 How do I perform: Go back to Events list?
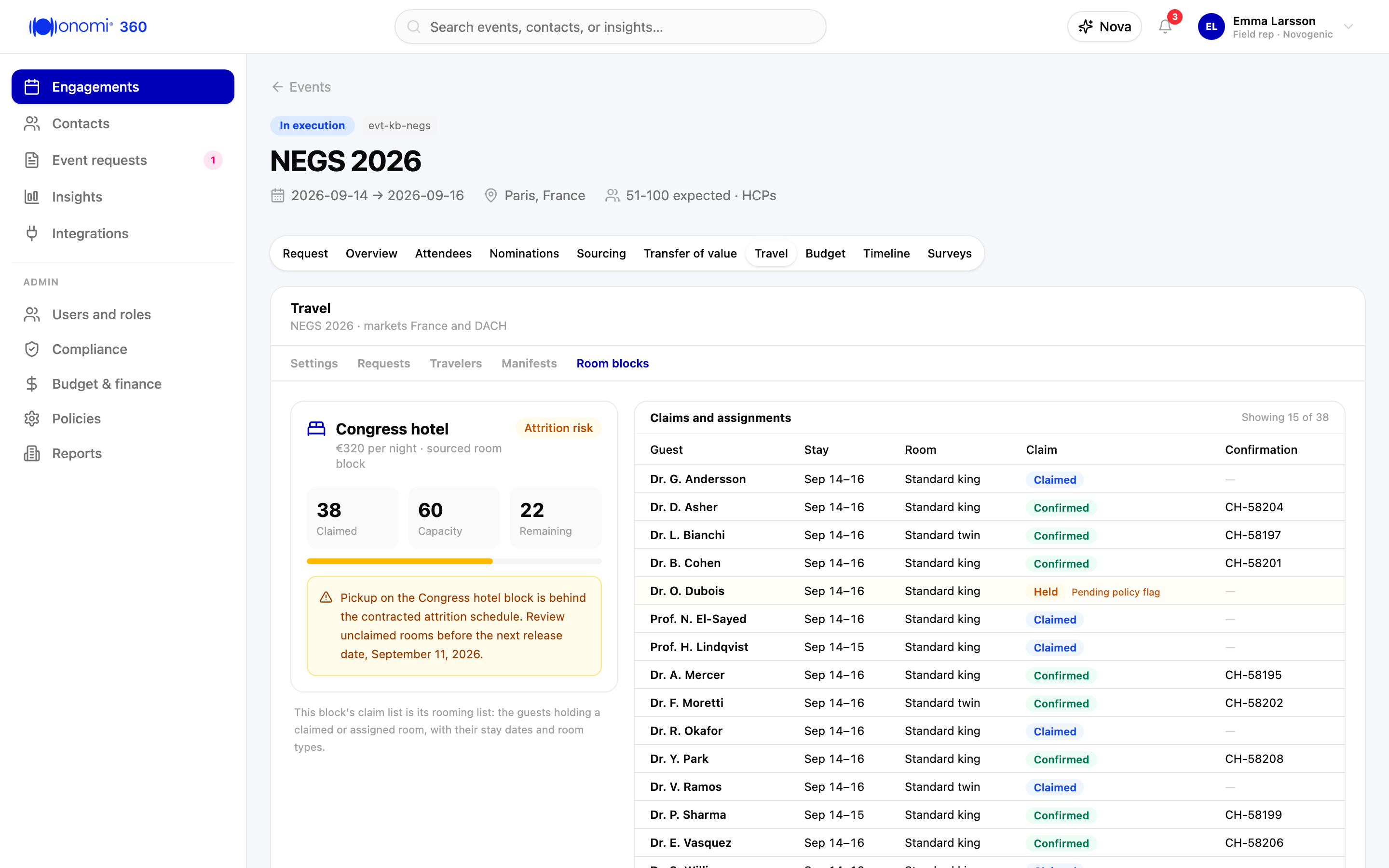point(301,87)
